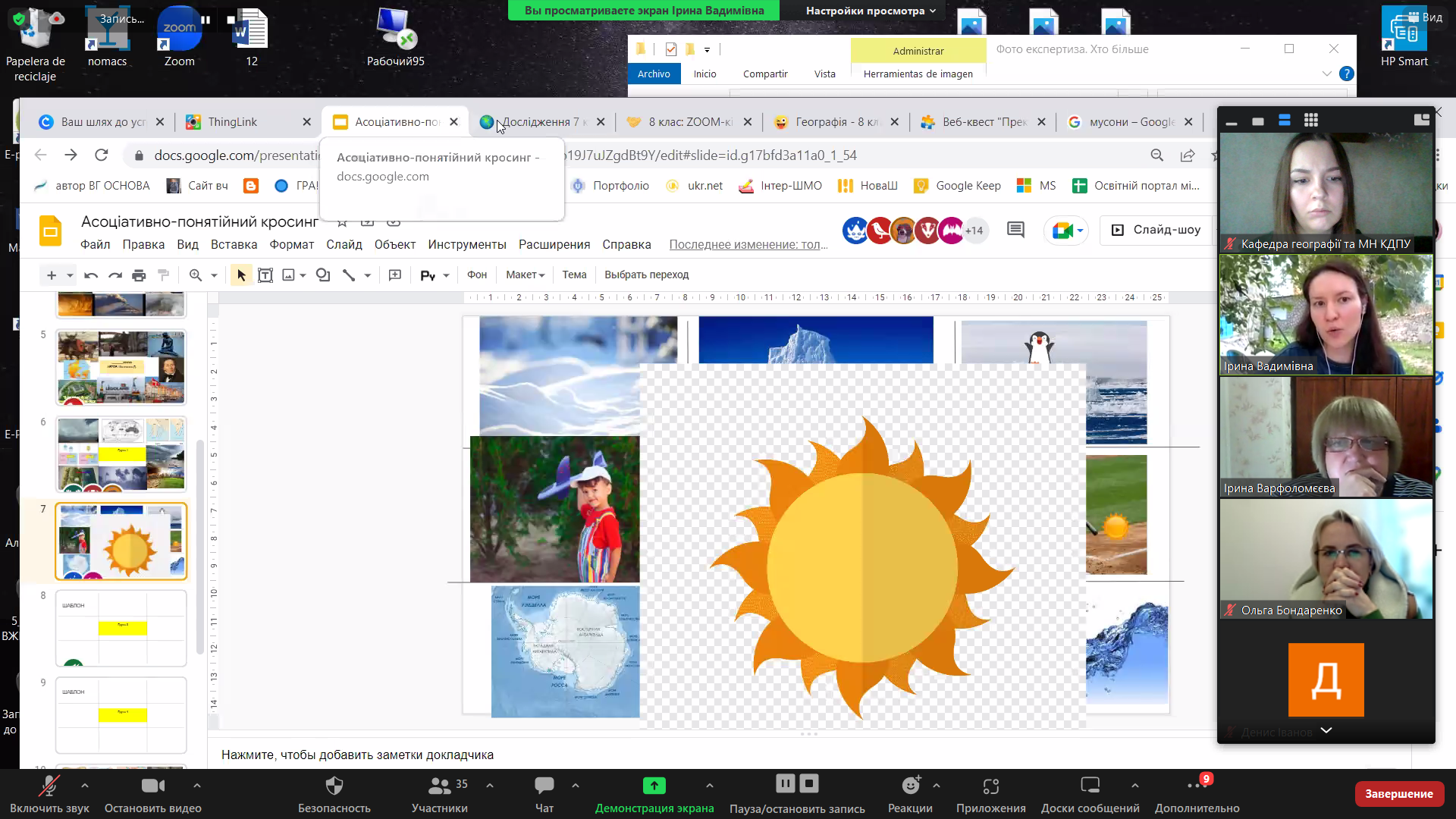Screen dimensions: 1456x819
Task: Open Макет layout dropdown
Action: coord(526,275)
